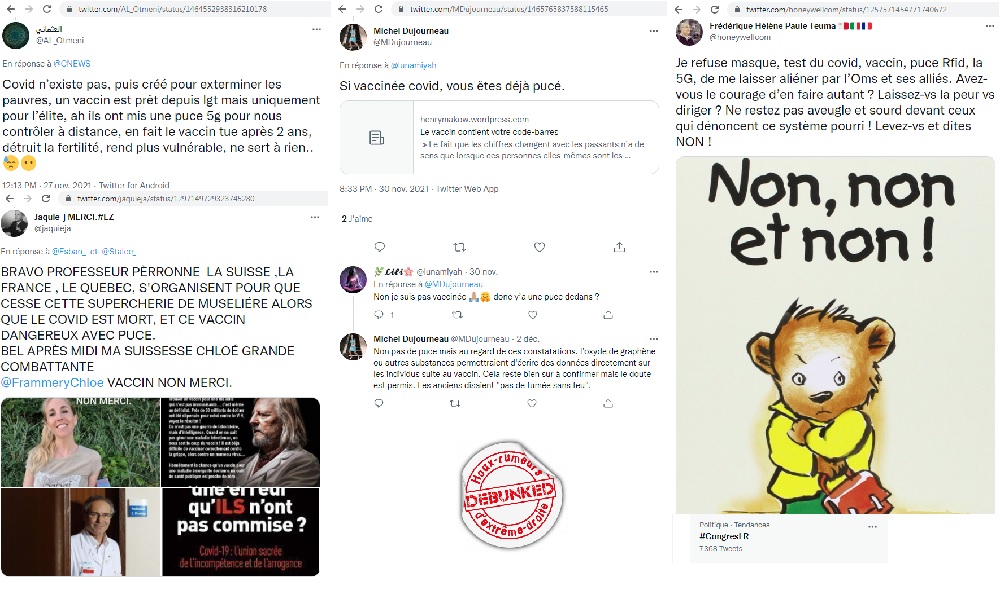This screenshot has height=590, width=1000.
Task: Open the 'Non, non et non!' bear image
Action: [835, 335]
